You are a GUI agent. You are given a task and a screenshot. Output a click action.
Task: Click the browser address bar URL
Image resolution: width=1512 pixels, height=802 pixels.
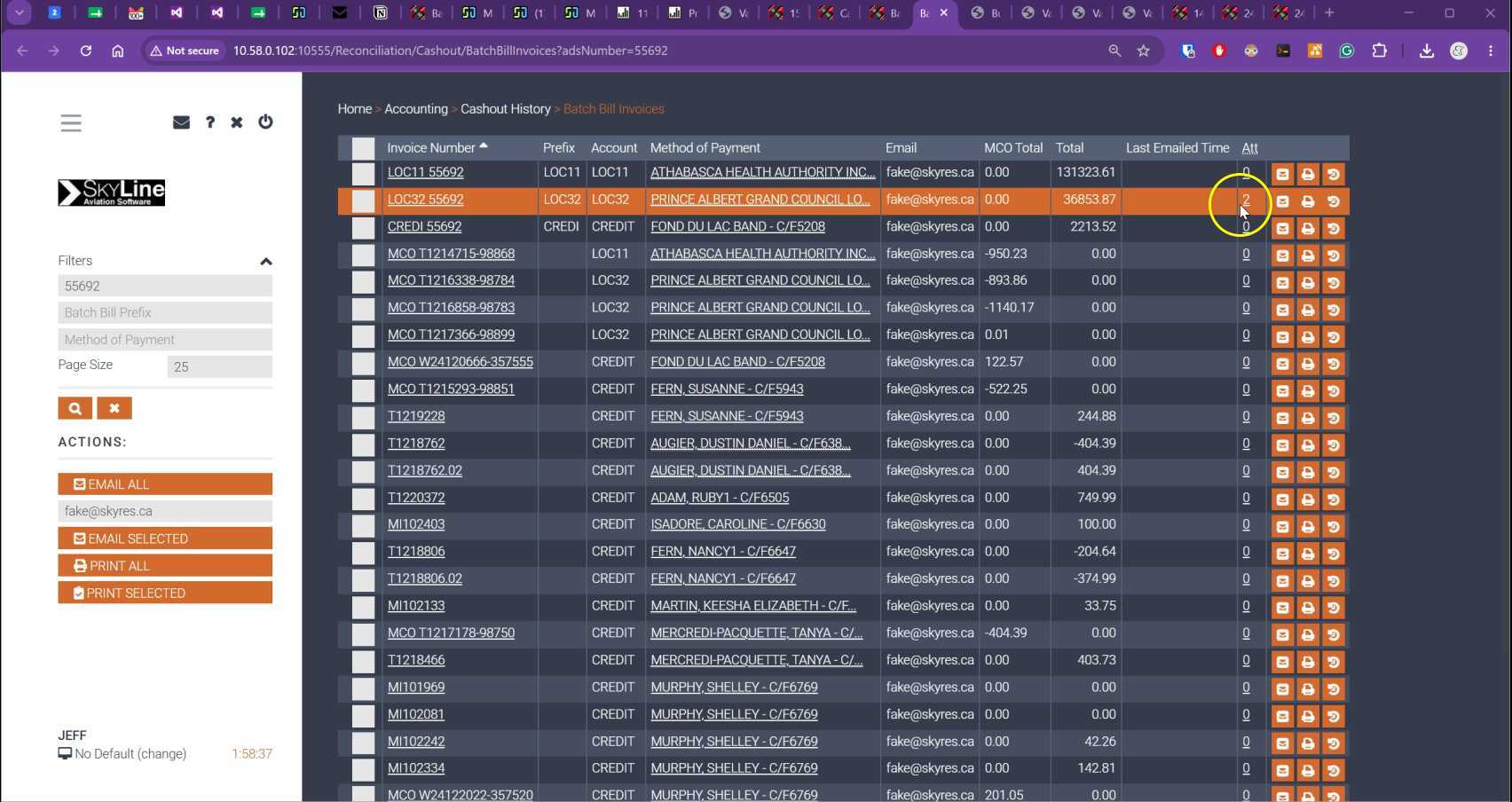coord(450,51)
